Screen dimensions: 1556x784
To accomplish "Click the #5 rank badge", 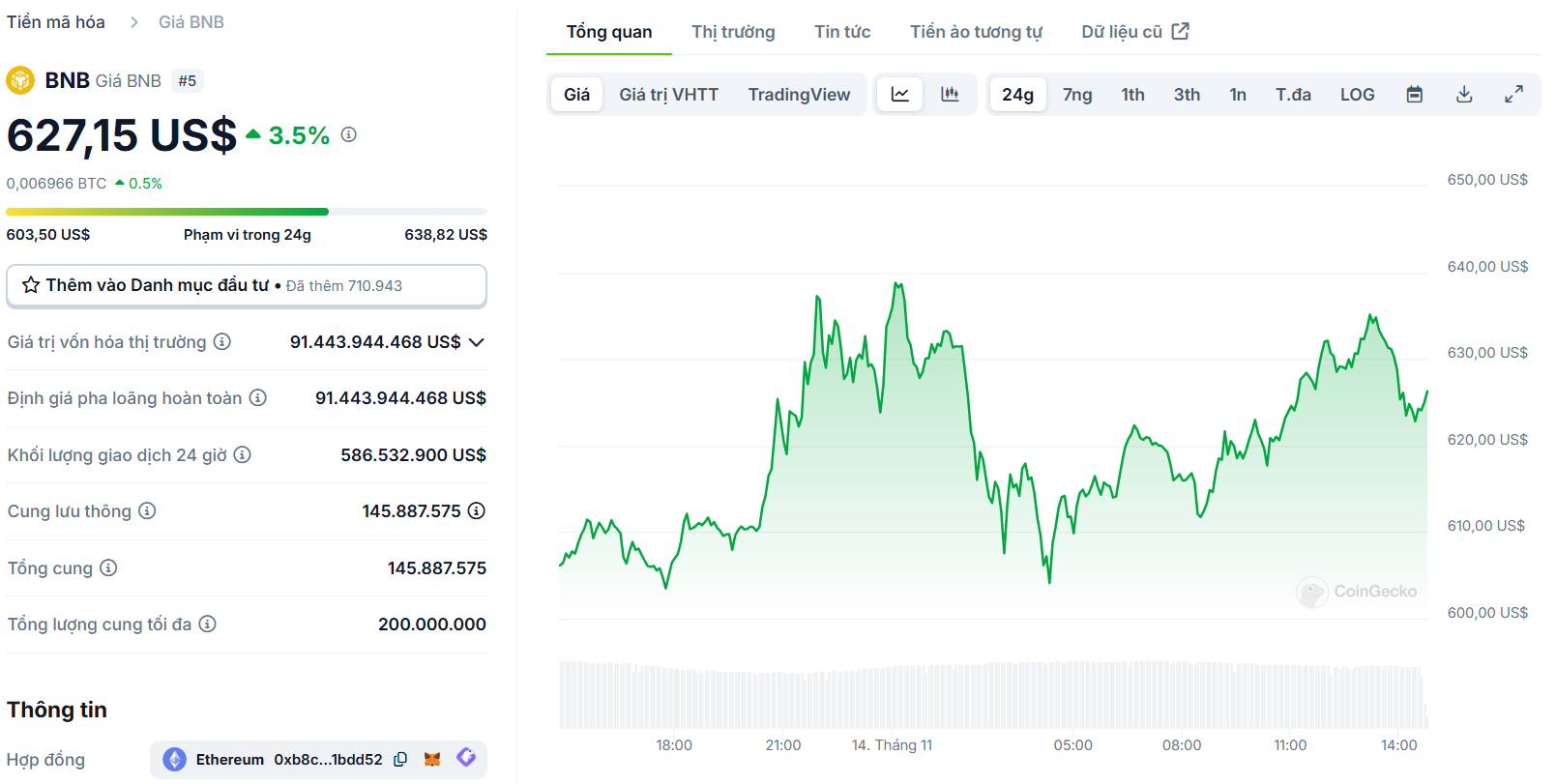I will [188, 81].
